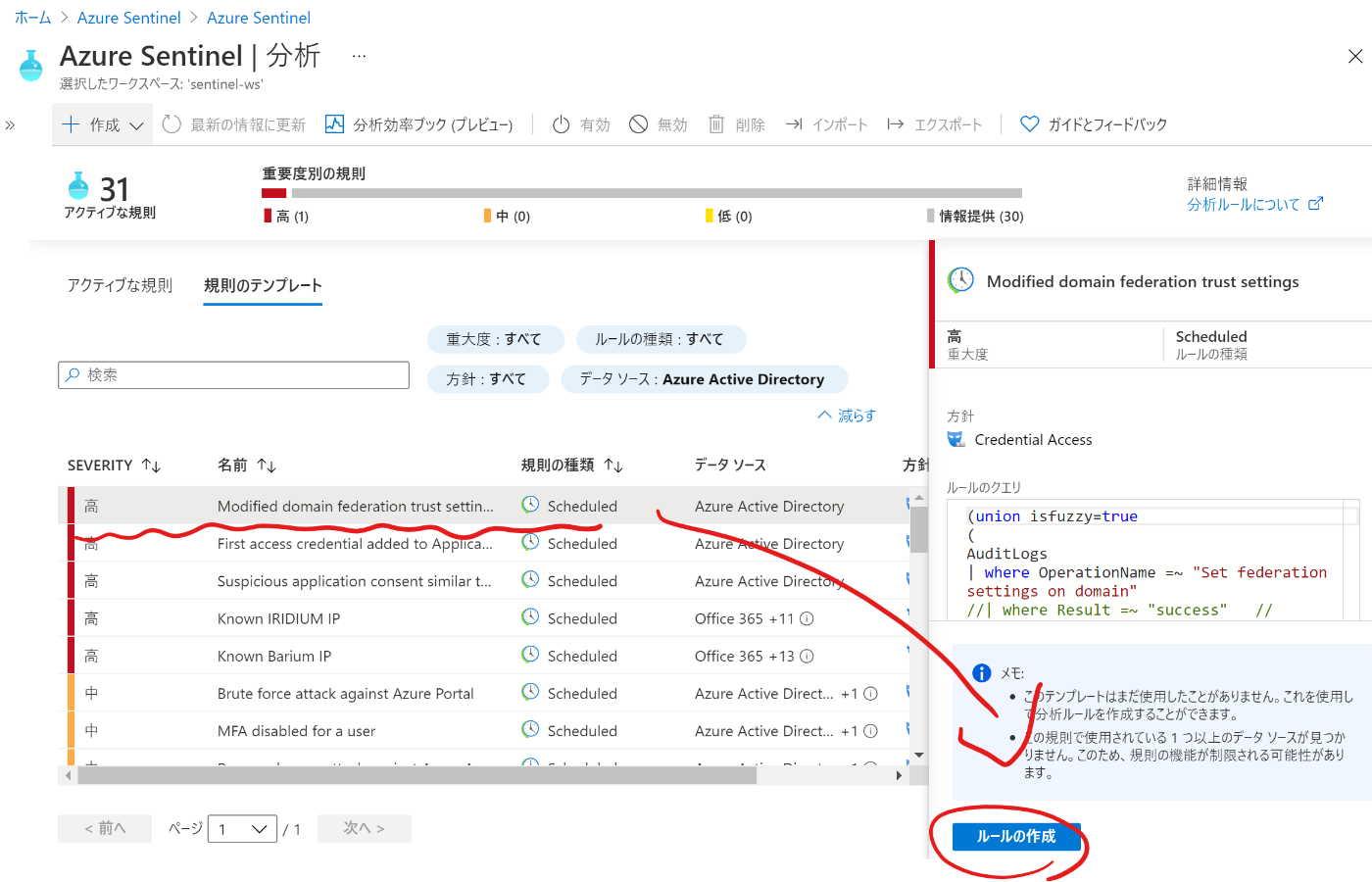Screen dimensions: 1372x882
Task: Click the エクスポート arrow icon
Action: click(x=895, y=124)
